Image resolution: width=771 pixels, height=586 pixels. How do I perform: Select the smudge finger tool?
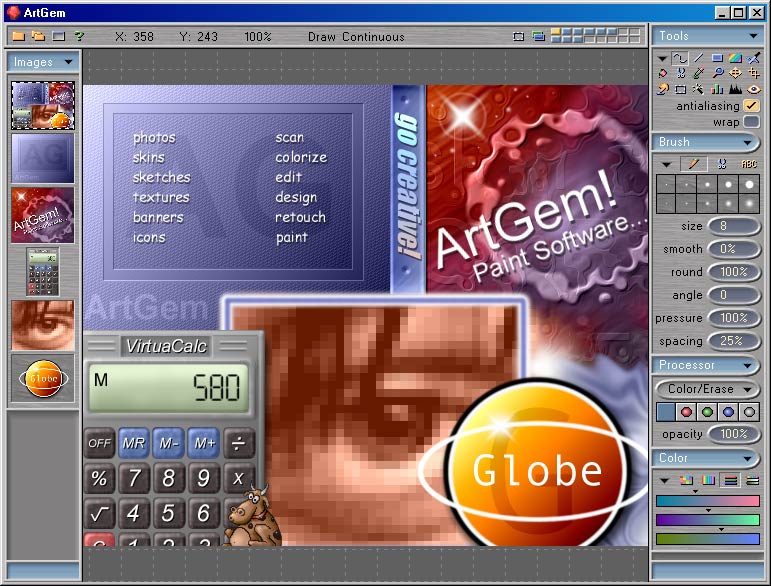(663, 89)
